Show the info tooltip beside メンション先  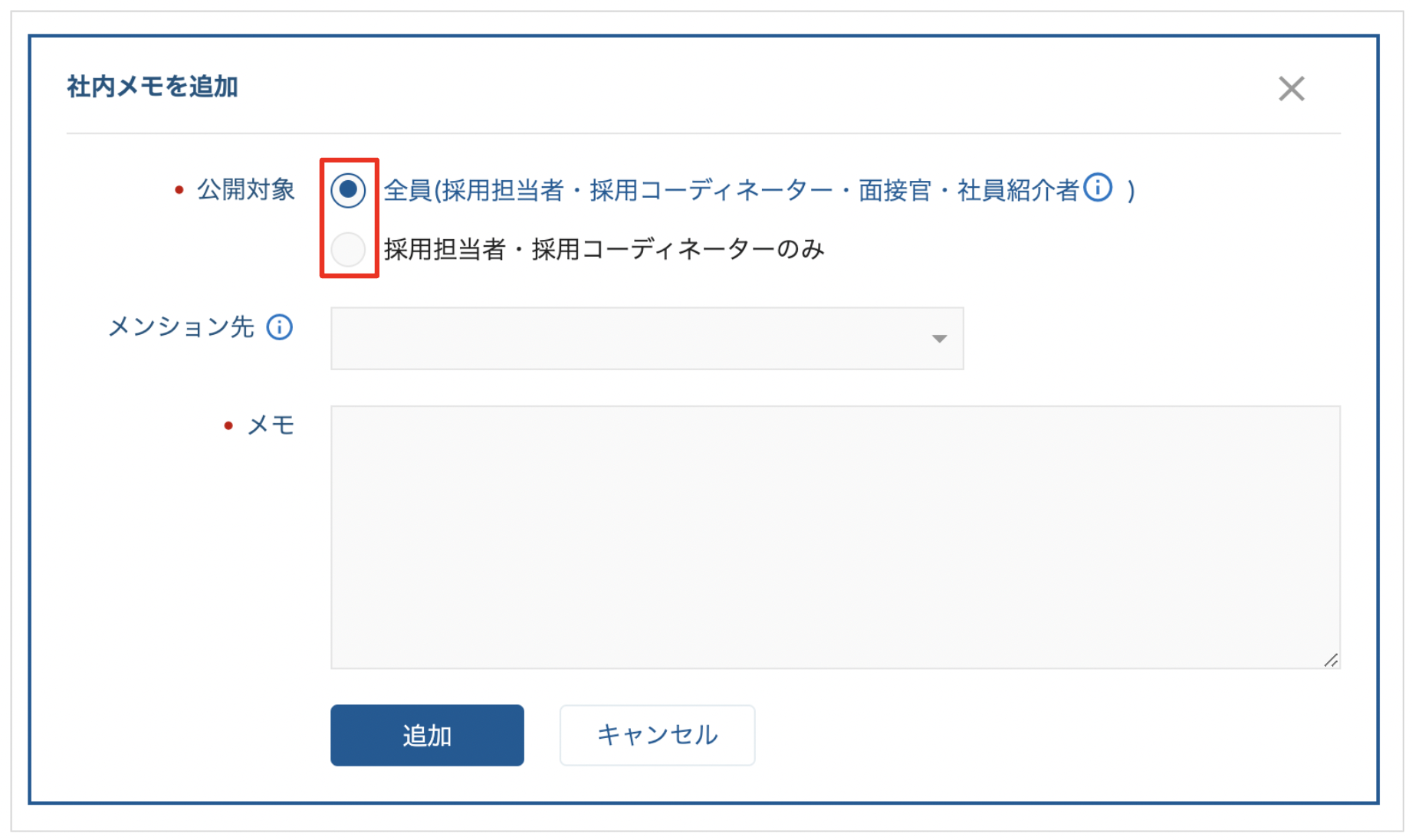pyautogui.click(x=279, y=327)
